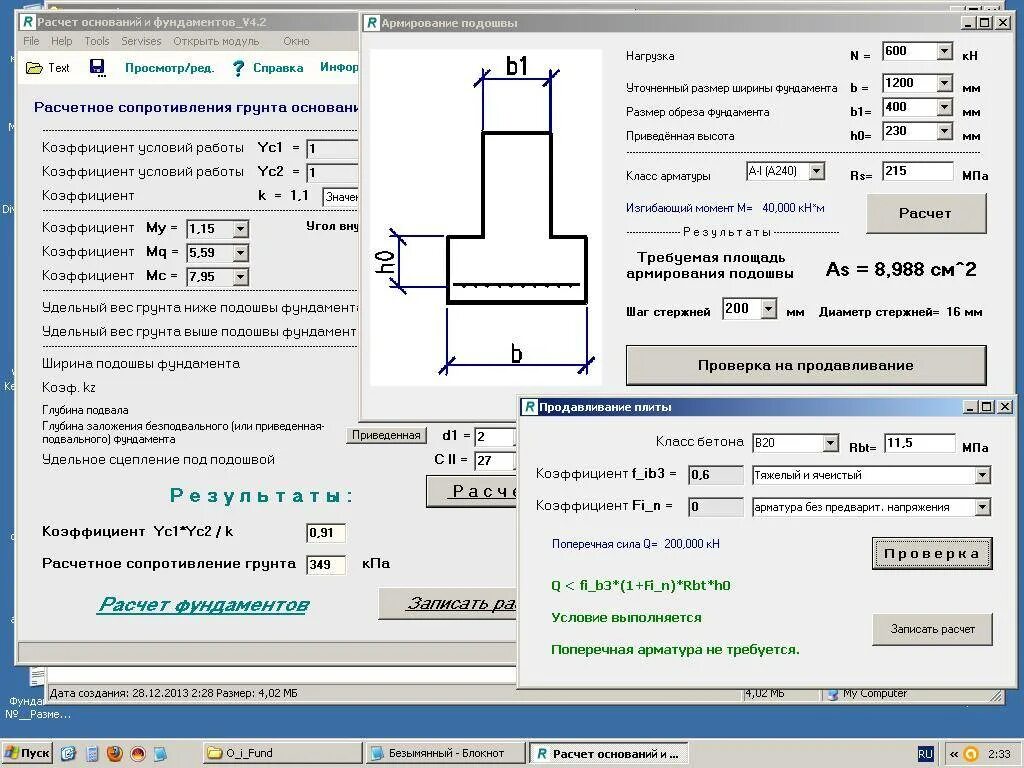Click Проверка на продавливание button
Viewport: 1024px width, 768px height.
[805, 366]
